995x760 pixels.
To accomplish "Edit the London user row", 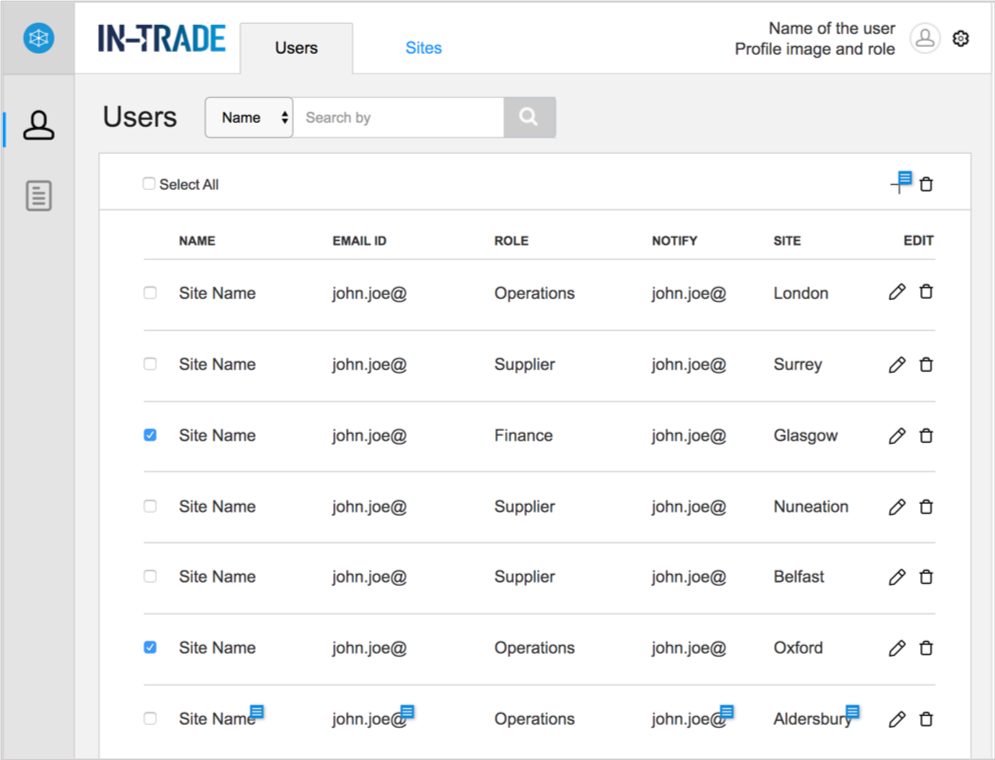I will 897,292.
